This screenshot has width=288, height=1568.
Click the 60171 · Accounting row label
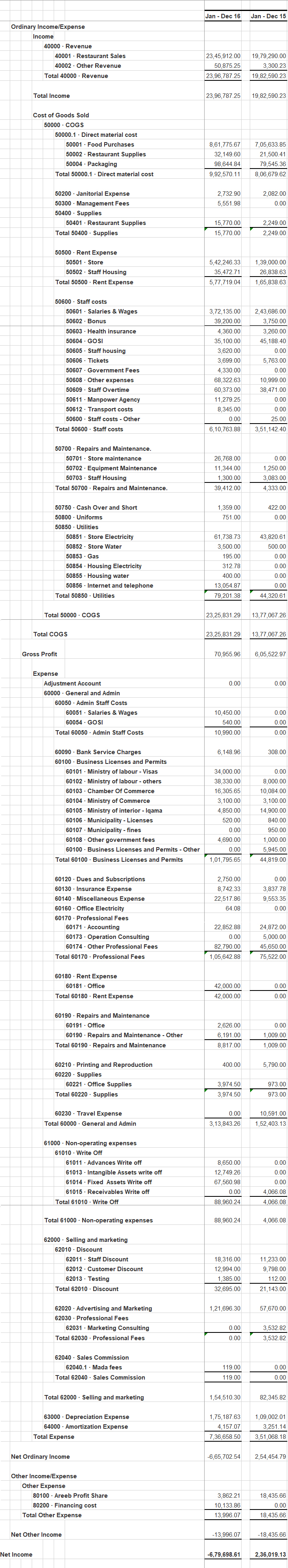click(93, 928)
